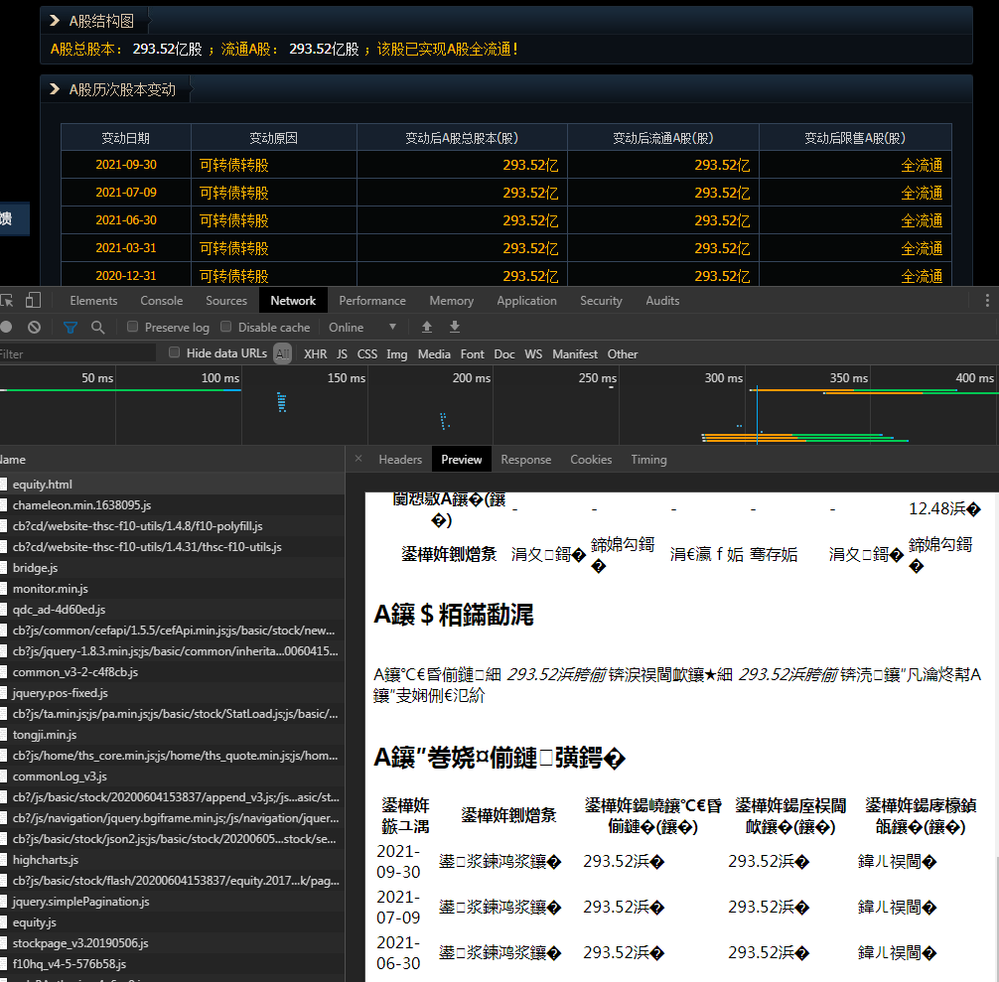Toggle the device toolbar icon

point(33,300)
